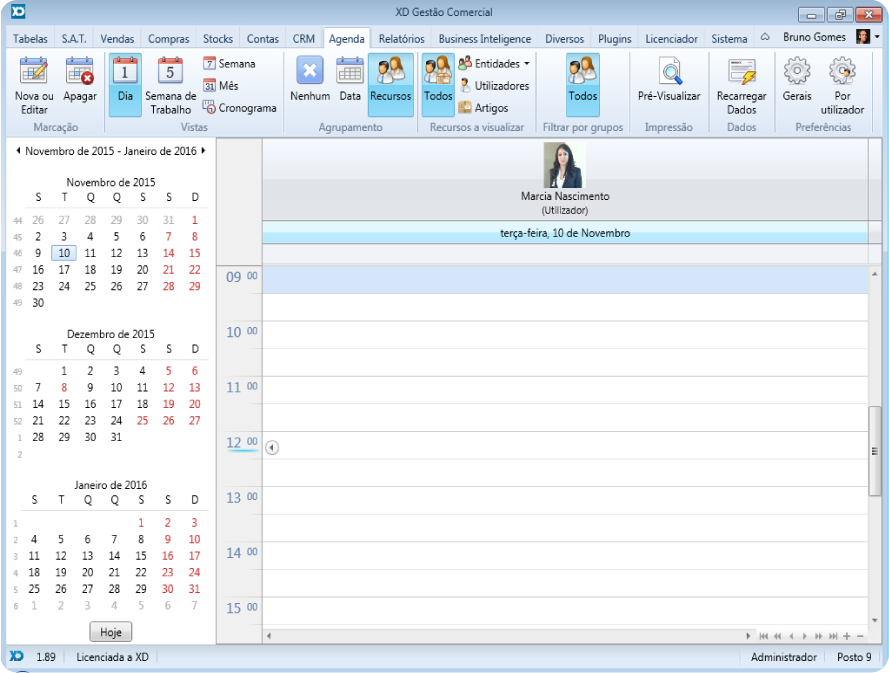Switch to the CRM tab
The width and height of the screenshot is (889, 673).
[304, 39]
